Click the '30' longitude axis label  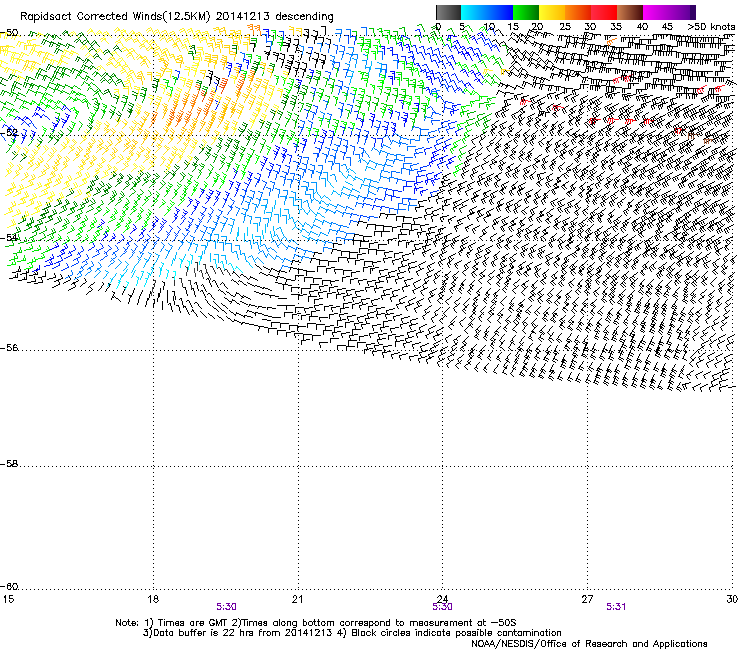(732, 599)
